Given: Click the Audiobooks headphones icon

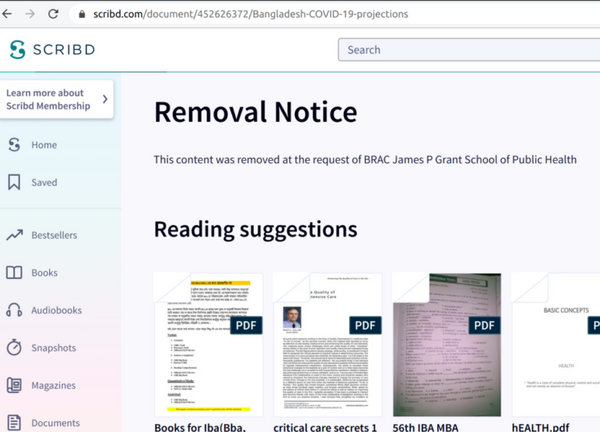Looking at the screenshot, I should pyautogui.click(x=14, y=310).
